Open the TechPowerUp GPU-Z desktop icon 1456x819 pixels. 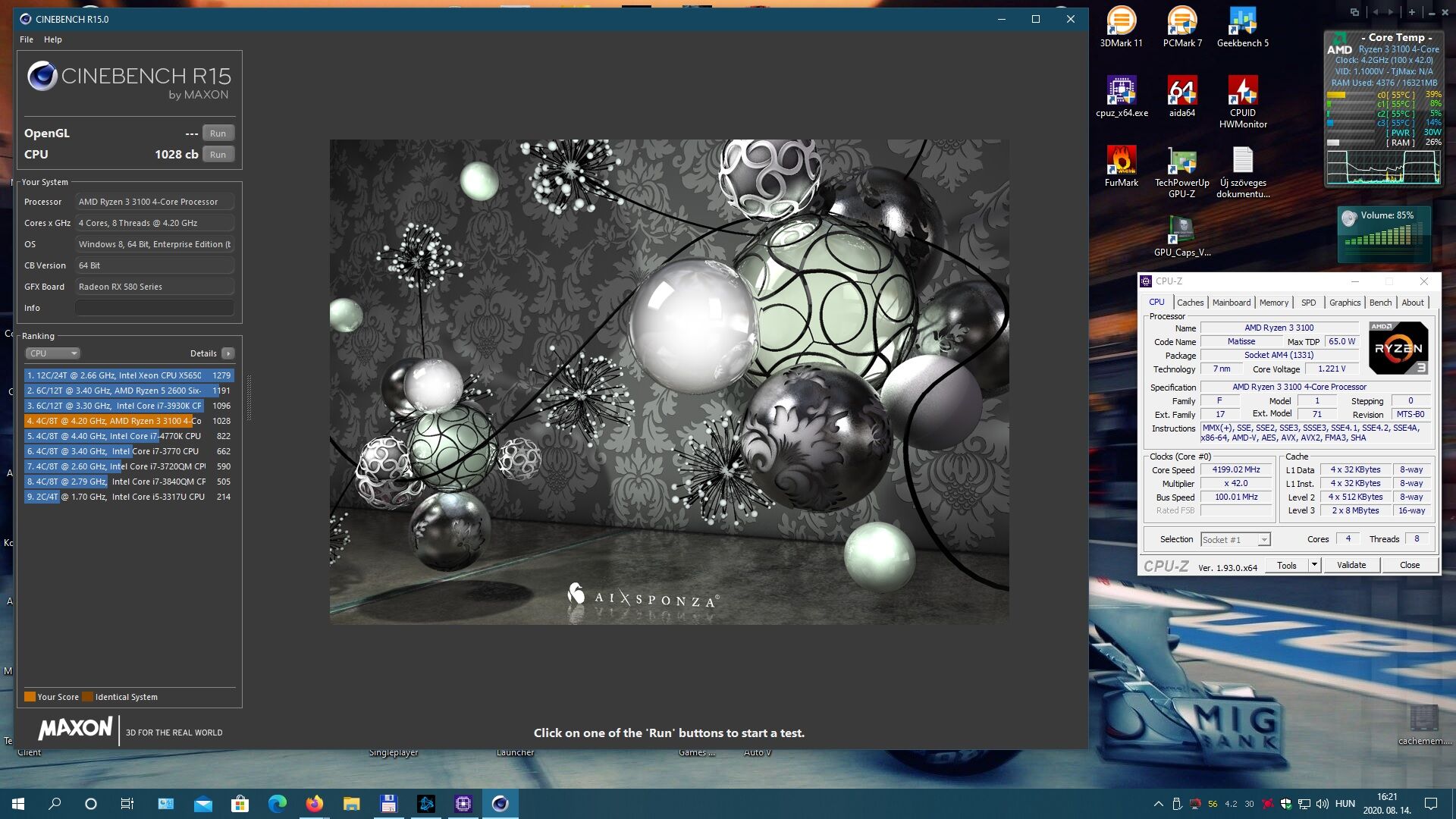1181,171
